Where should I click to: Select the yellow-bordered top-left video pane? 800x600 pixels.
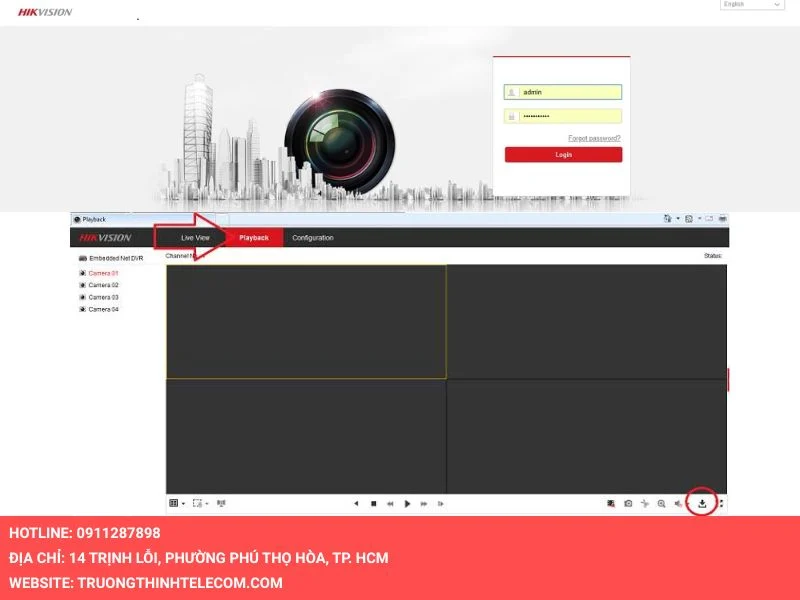306,322
